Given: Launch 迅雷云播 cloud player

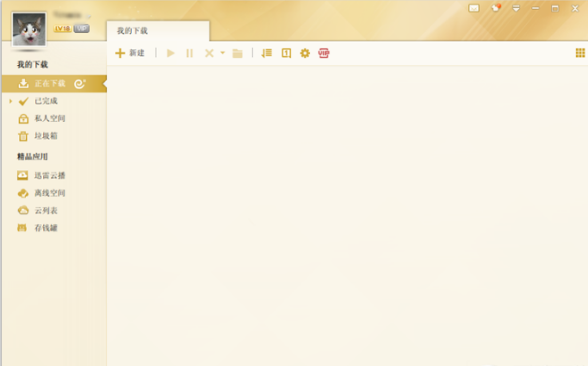Looking at the screenshot, I should coord(50,175).
